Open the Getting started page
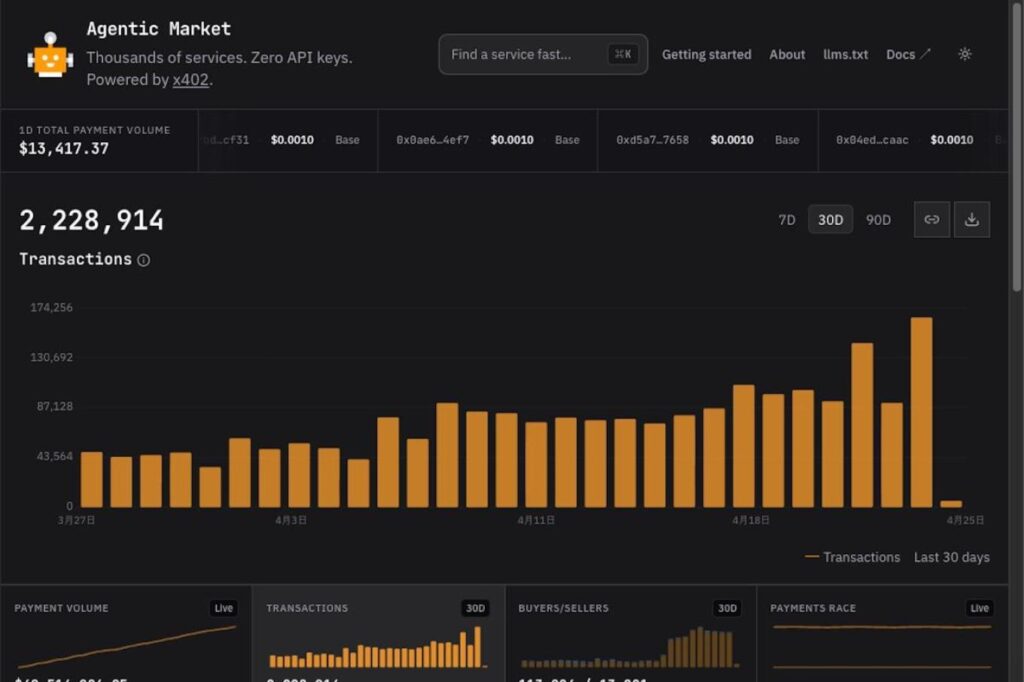 tap(706, 55)
